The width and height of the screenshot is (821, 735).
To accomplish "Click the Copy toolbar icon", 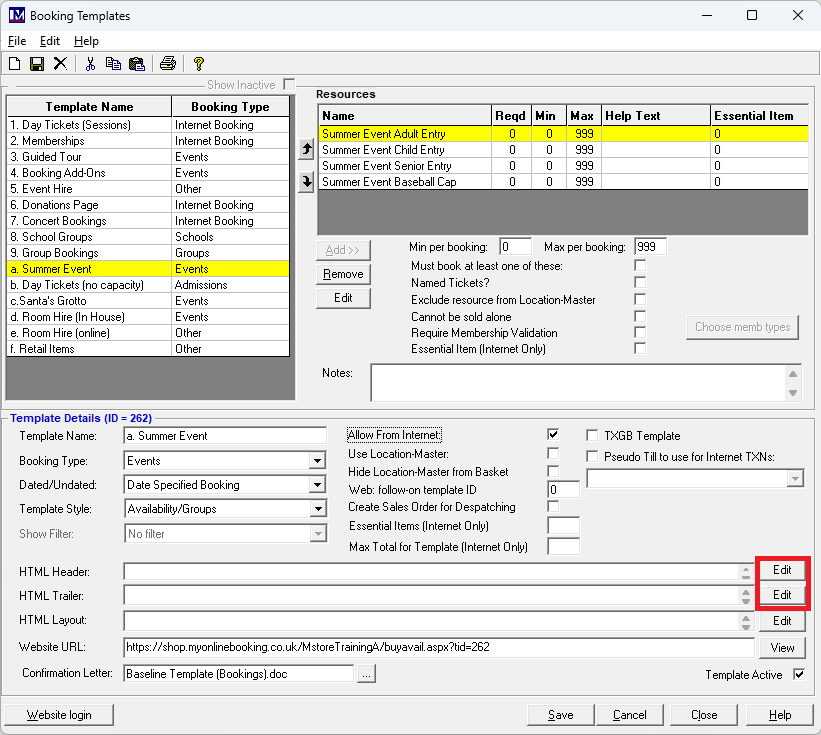I will [113, 64].
